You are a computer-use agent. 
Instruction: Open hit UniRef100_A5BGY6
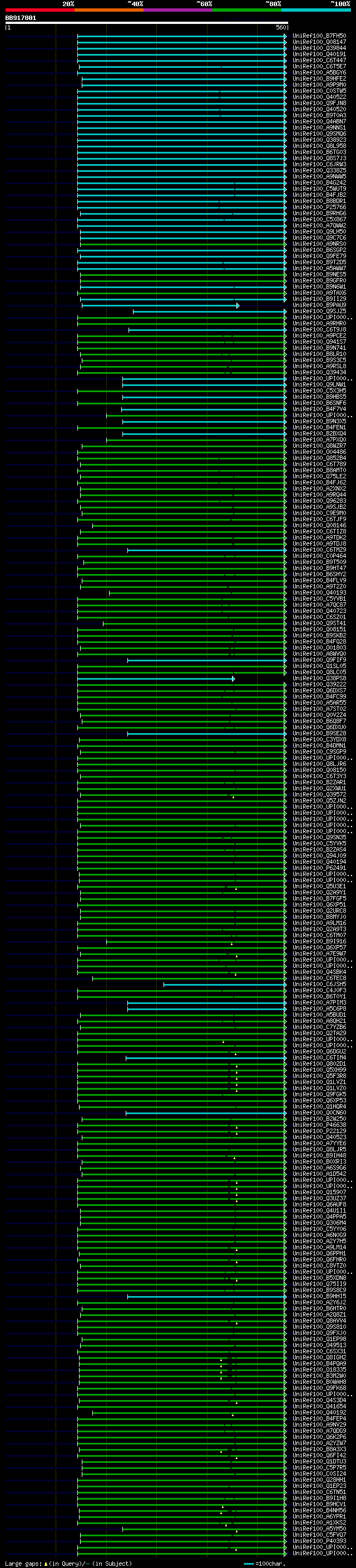[319, 72]
